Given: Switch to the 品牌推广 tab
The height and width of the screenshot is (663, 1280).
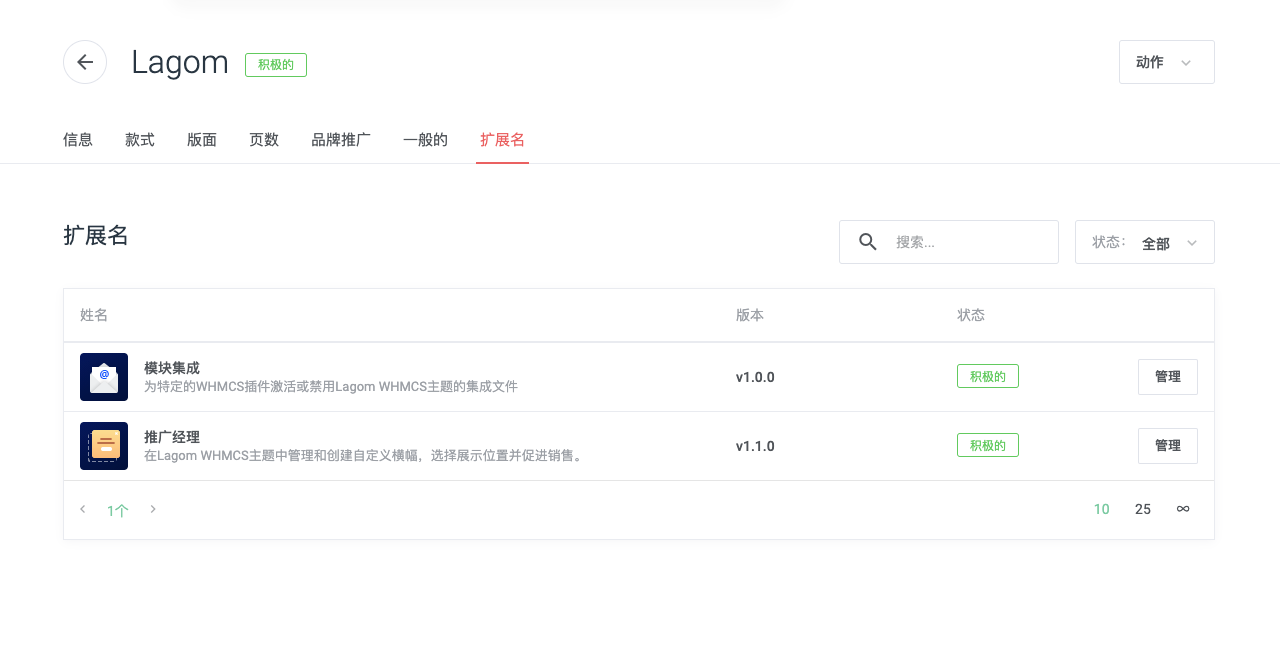Looking at the screenshot, I should click(x=341, y=140).
